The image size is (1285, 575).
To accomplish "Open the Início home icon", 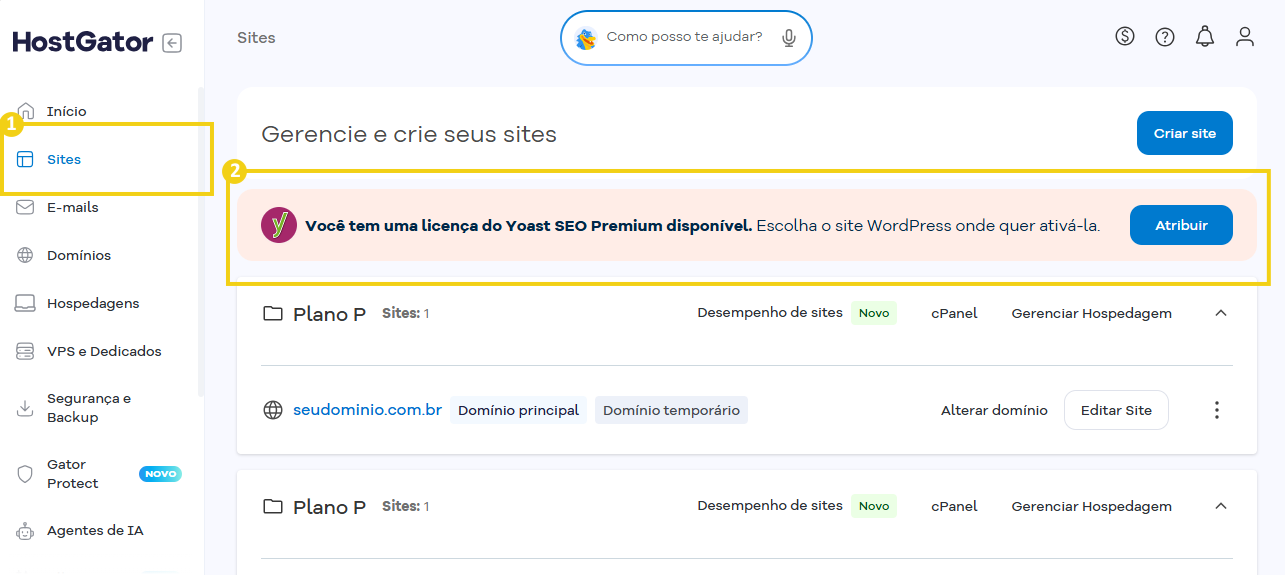I will 26,111.
